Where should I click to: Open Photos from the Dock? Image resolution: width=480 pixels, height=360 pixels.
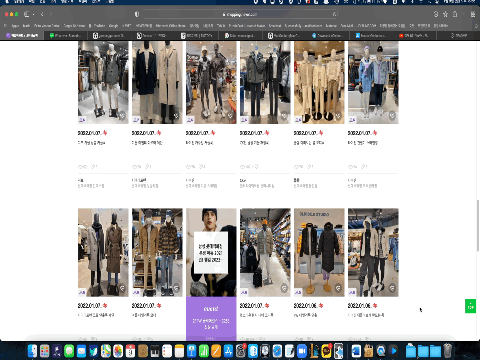[118, 351]
